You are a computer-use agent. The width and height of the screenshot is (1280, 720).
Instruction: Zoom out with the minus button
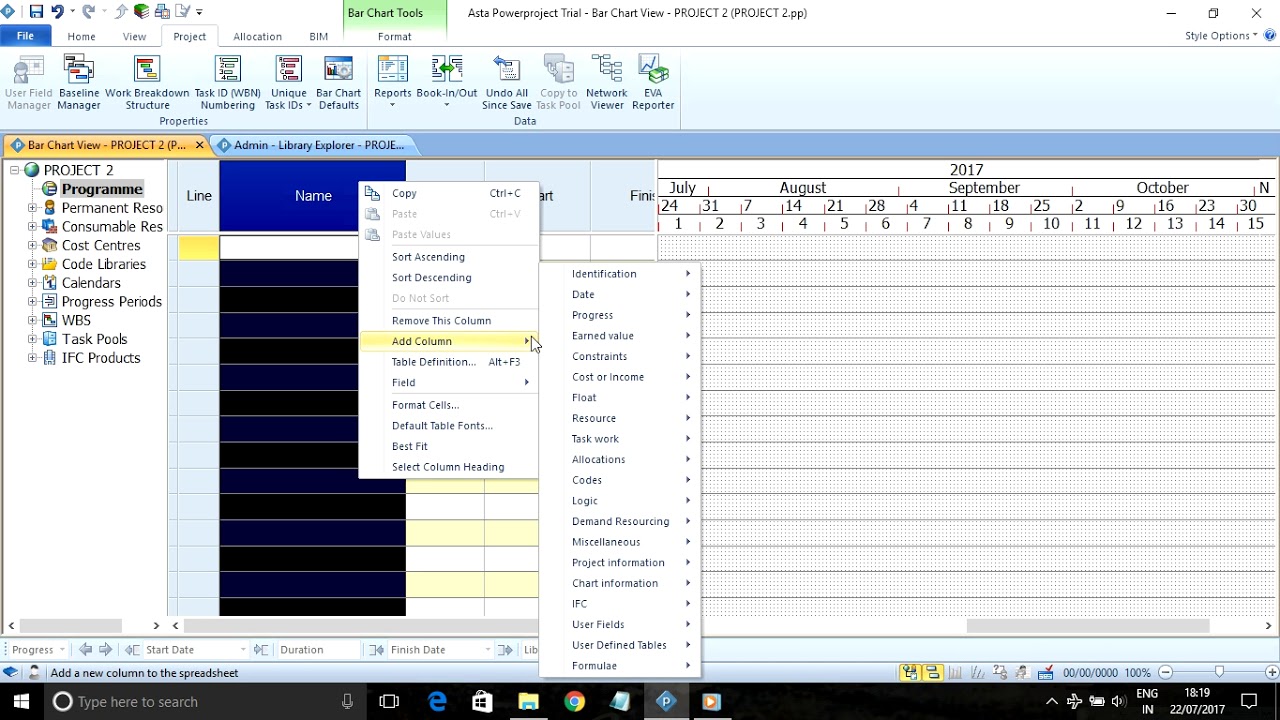pyautogui.click(x=1165, y=673)
